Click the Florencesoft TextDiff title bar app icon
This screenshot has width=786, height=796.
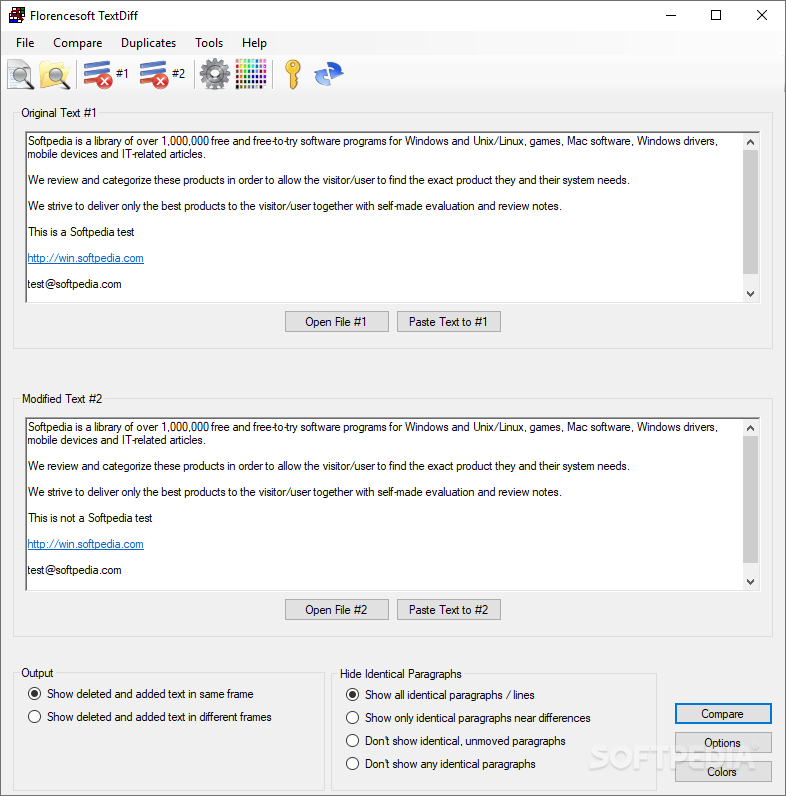pos(17,15)
